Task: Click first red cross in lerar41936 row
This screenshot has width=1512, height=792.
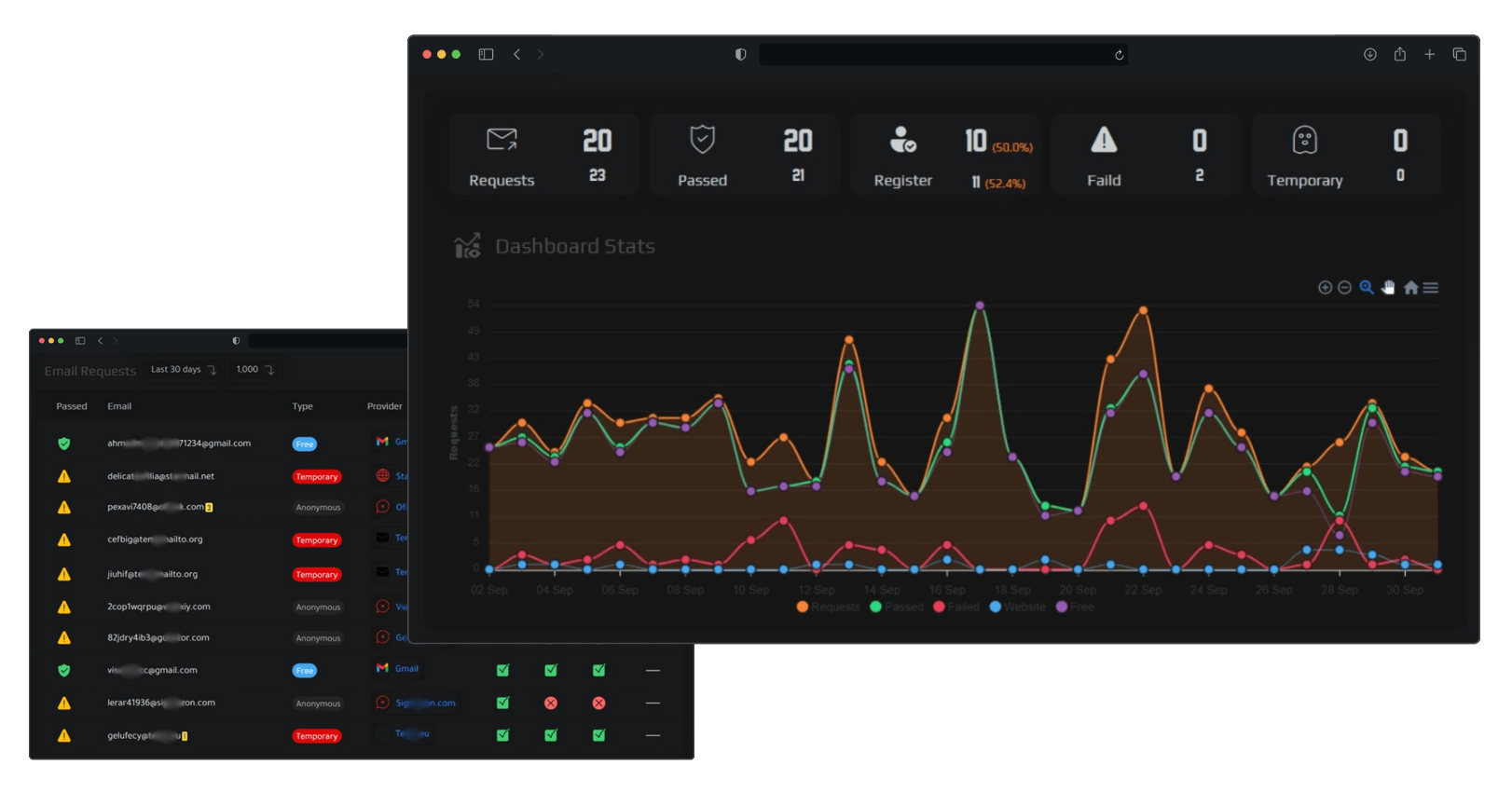Action: click(551, 703)
